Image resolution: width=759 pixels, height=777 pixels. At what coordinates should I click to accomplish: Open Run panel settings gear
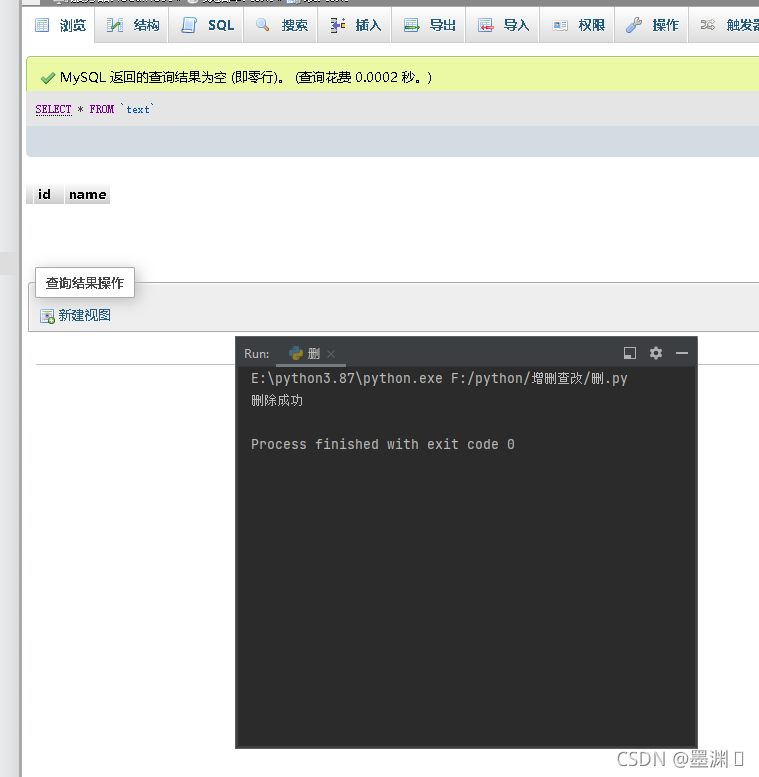[656, 353]
